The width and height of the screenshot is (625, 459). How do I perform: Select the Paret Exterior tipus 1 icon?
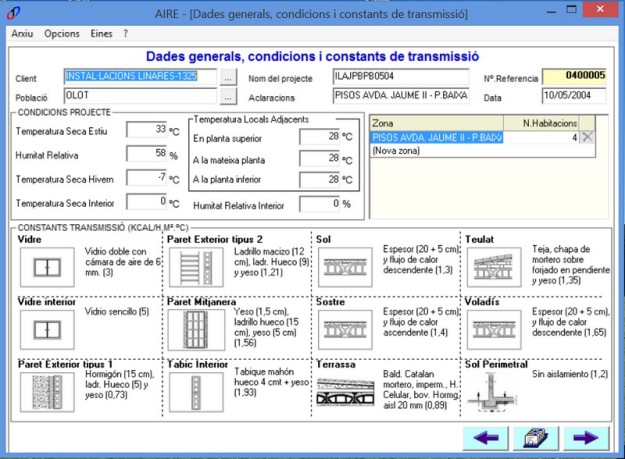(x=47, y=392)
